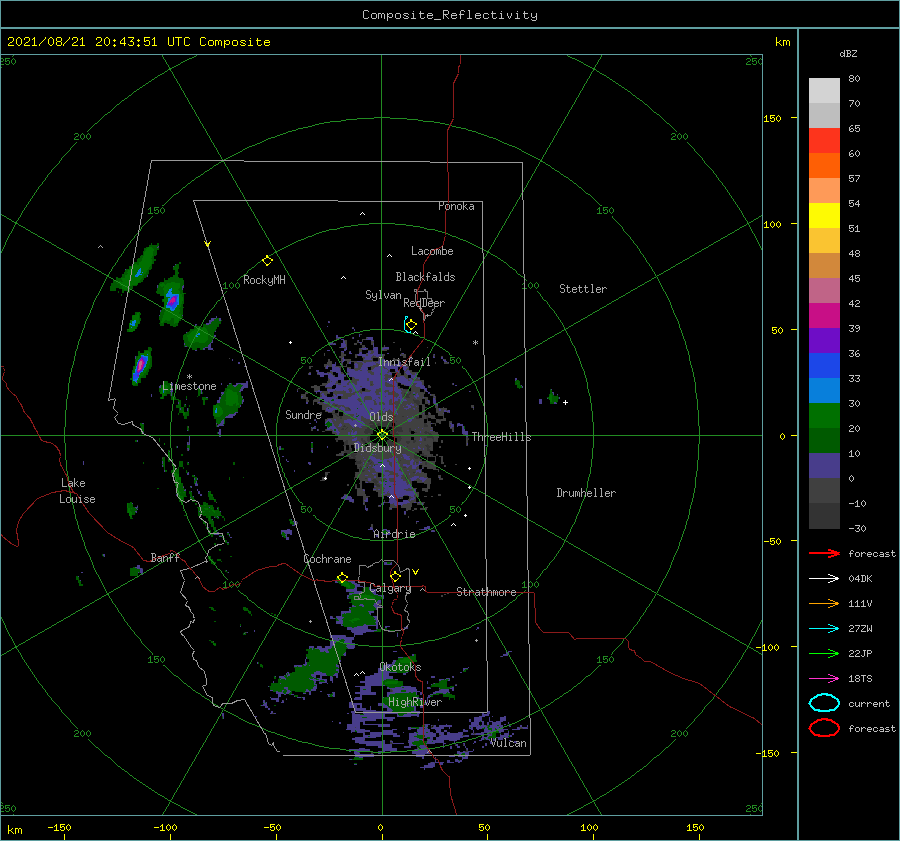Click the cyan 27ZW arrow icon
900x841 pixels.
click(824, 629)
